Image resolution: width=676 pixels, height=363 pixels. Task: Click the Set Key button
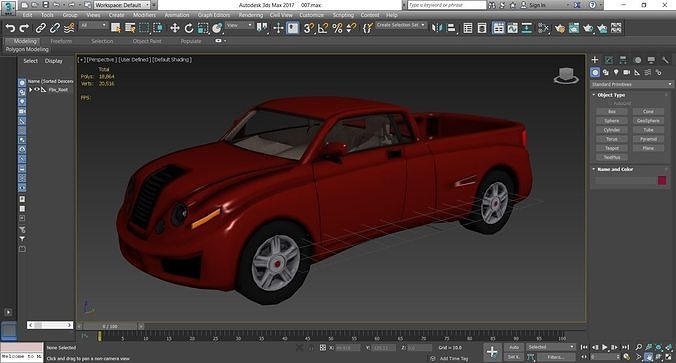[x=514, y=357]
